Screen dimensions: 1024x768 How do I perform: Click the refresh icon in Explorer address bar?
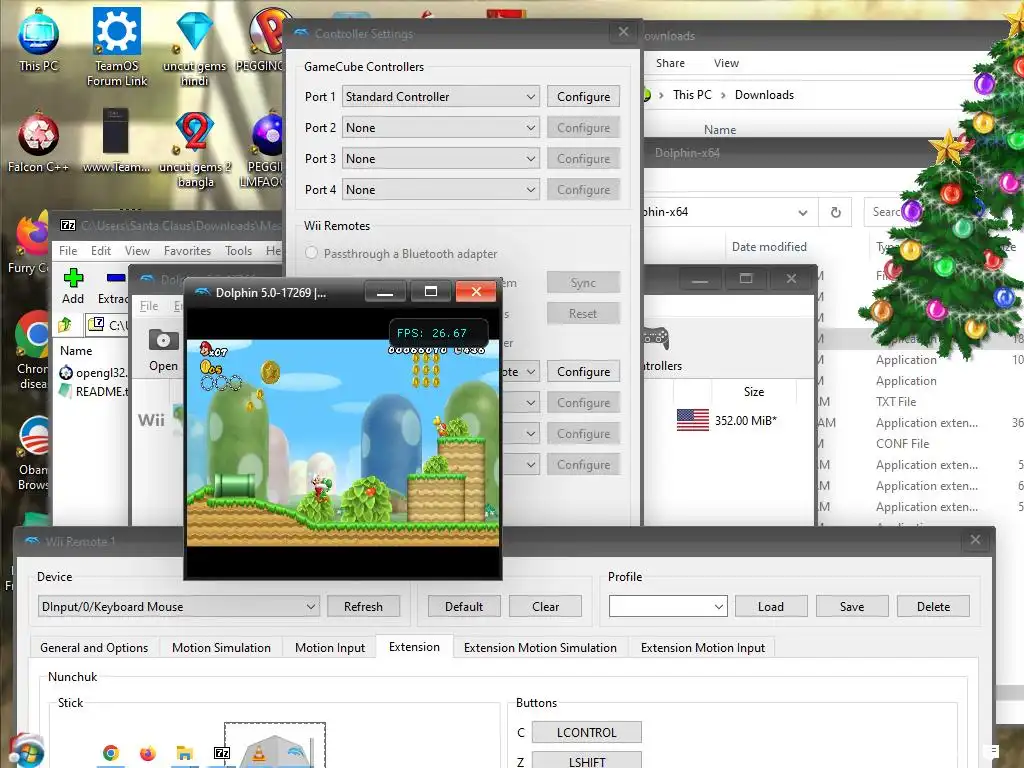click(x=835, y=212)
